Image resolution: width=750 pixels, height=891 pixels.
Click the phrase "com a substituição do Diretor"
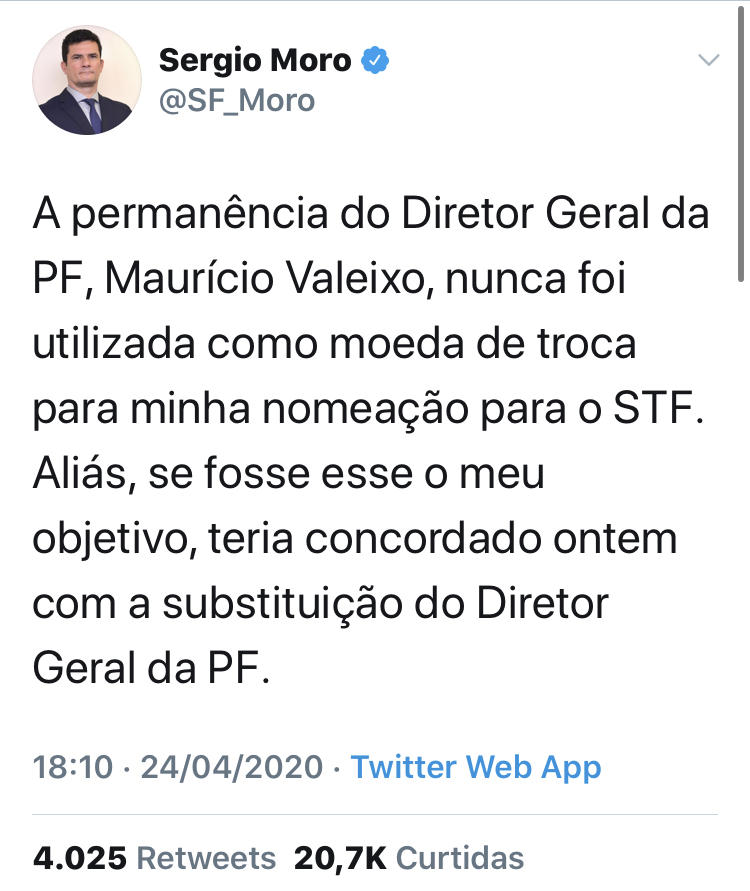321,605
